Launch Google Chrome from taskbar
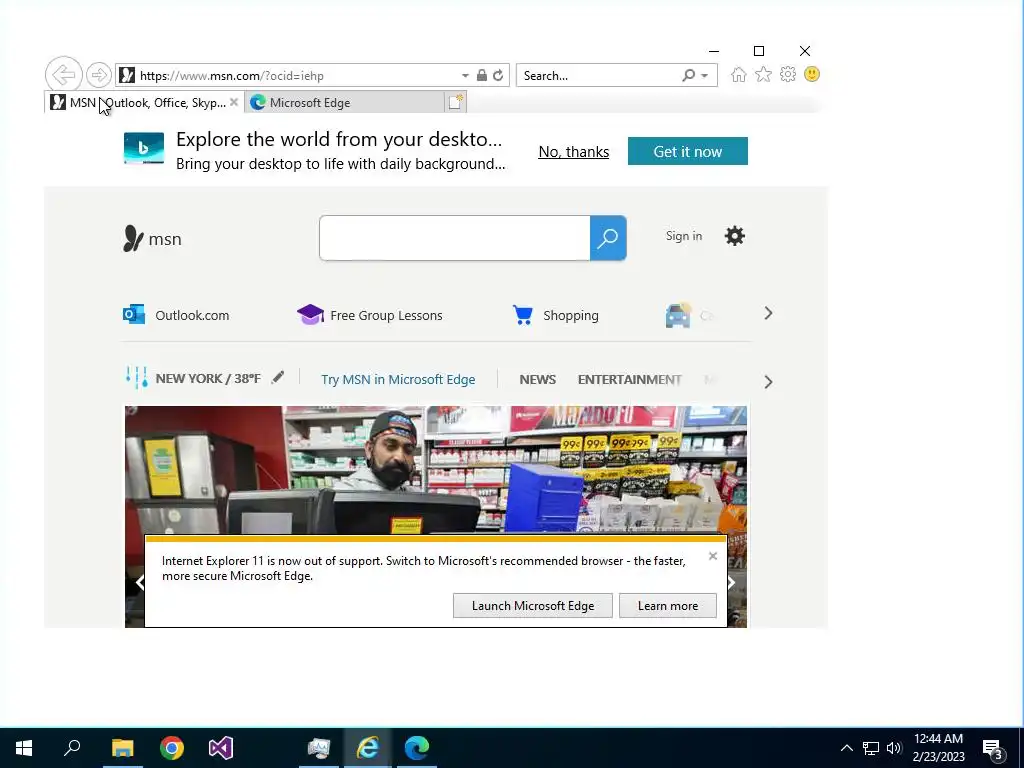 (172, 748)
